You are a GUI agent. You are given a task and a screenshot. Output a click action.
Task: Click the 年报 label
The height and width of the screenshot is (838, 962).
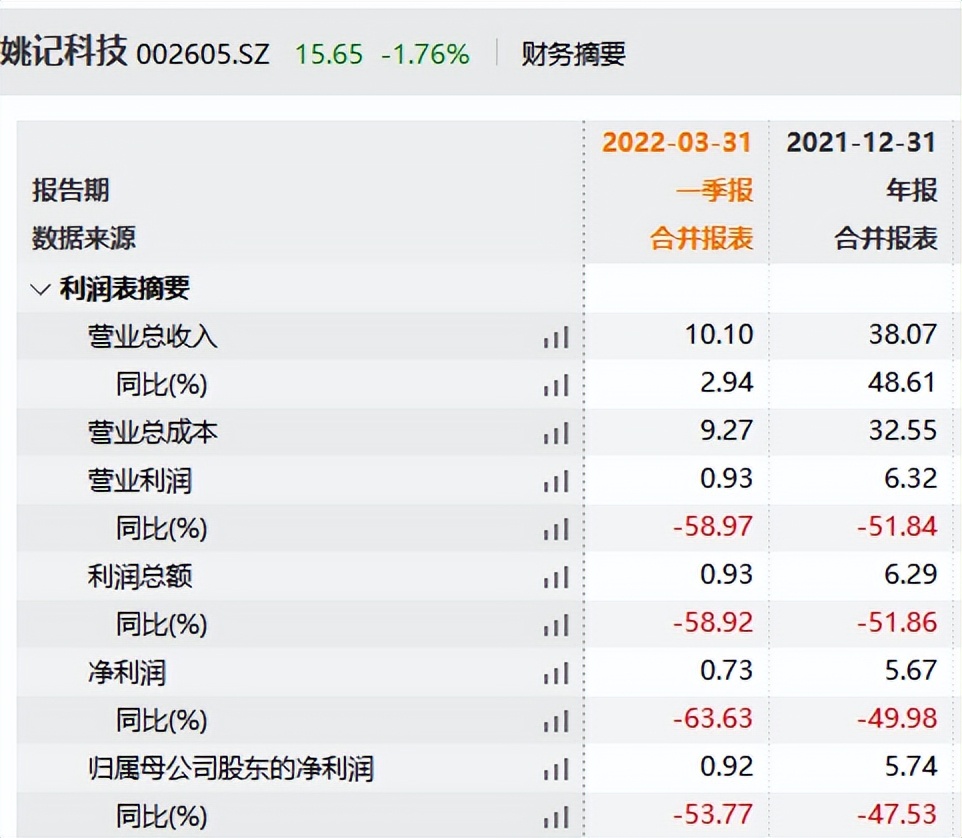pos(911,190)
